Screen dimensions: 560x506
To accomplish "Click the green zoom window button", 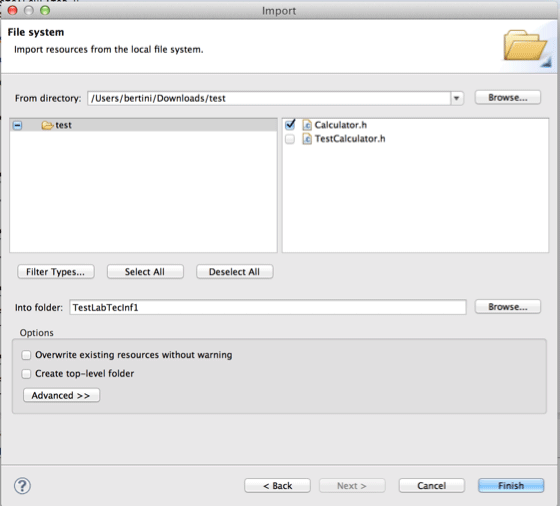I will [x=45, y=10].
